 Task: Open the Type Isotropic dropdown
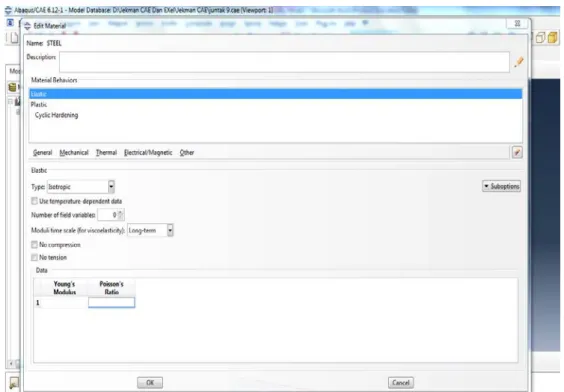pos(81,187)
